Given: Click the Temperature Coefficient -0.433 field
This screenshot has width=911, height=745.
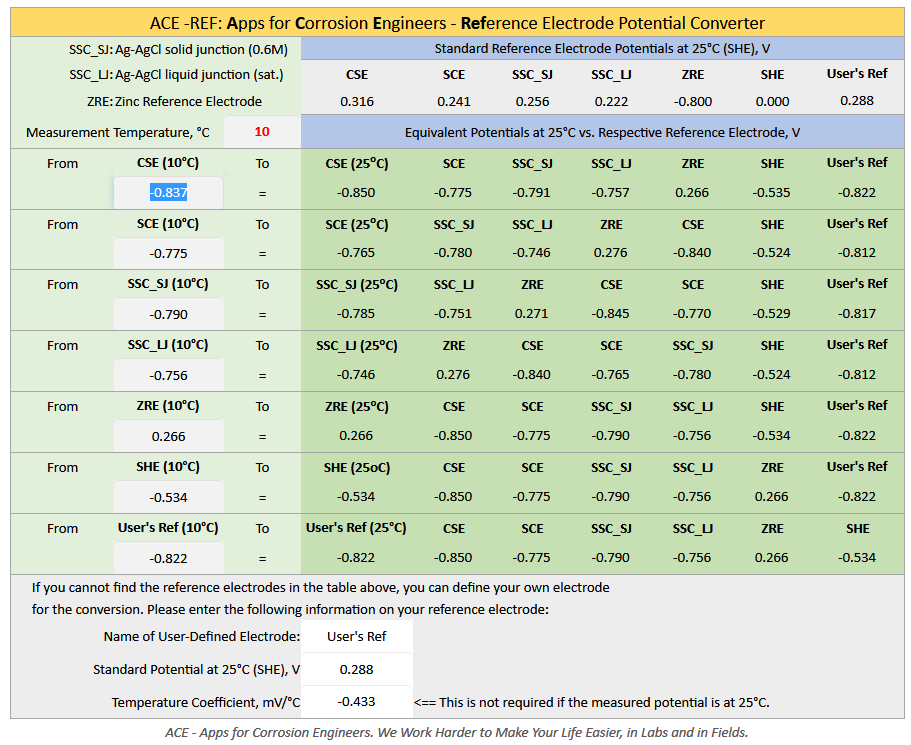Looking at the screenshot, I should point(356,702).
